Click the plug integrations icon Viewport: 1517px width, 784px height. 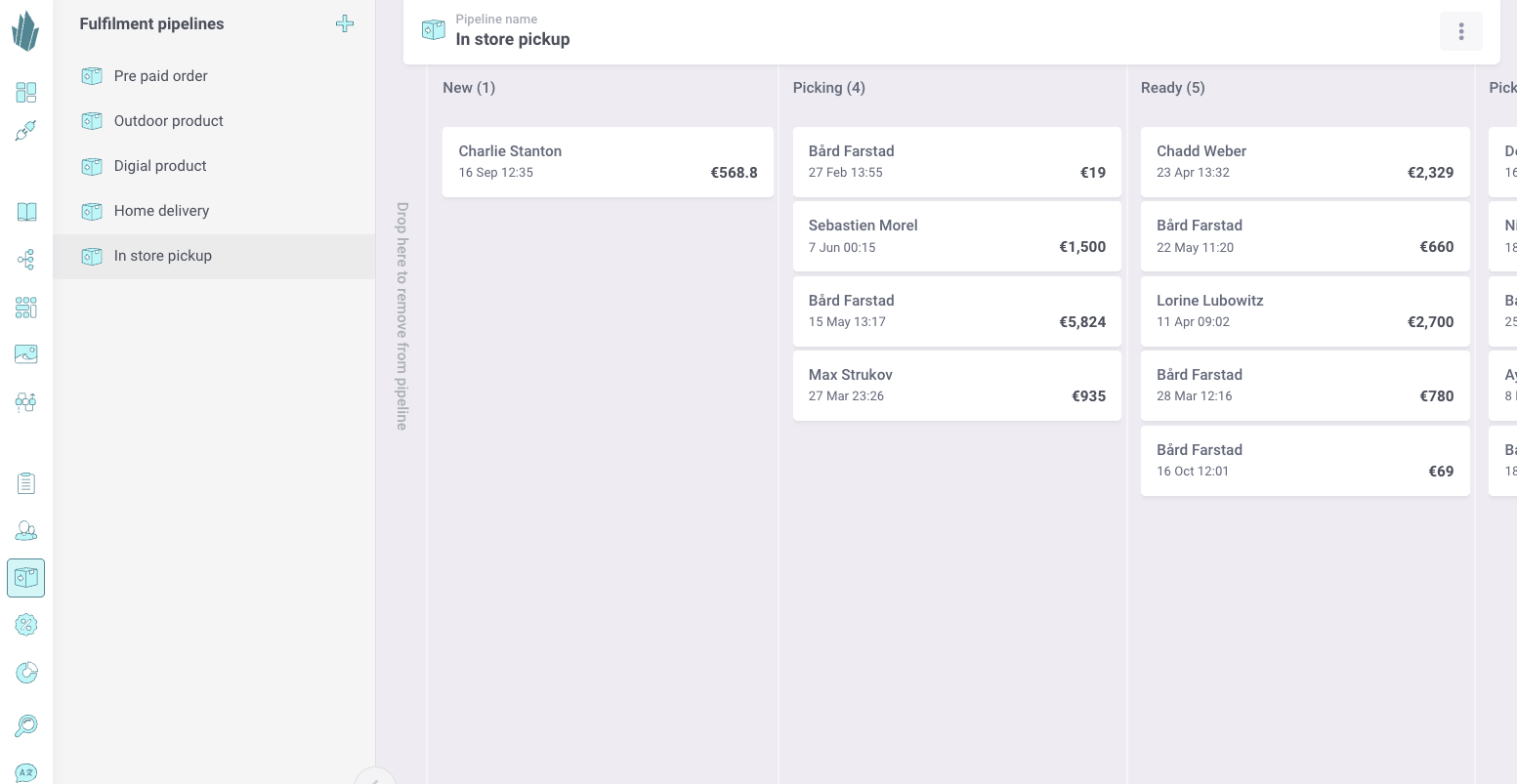click(26, 131)
